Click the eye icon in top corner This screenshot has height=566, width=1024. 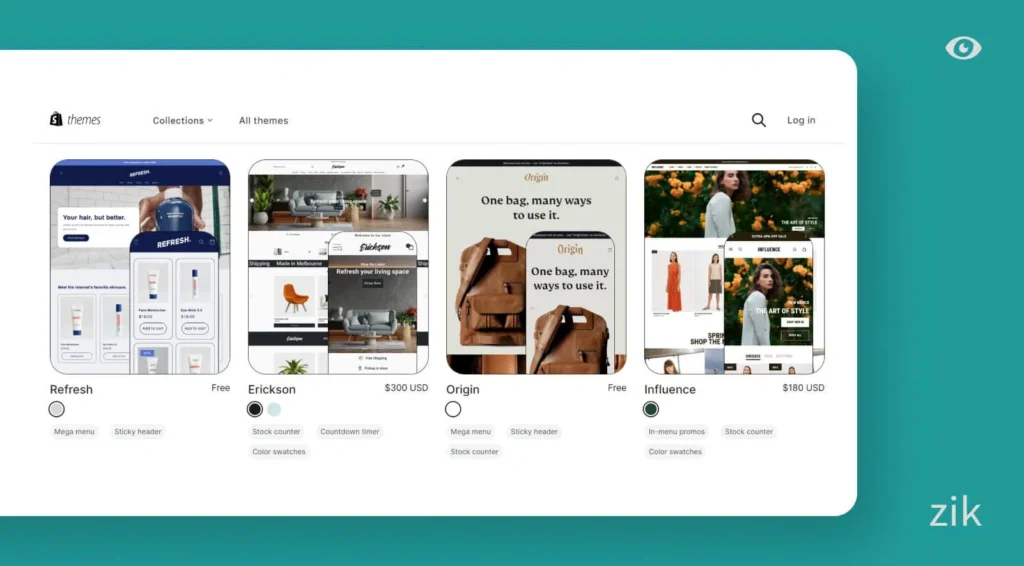pyautogui.click(x=963, y=48)
